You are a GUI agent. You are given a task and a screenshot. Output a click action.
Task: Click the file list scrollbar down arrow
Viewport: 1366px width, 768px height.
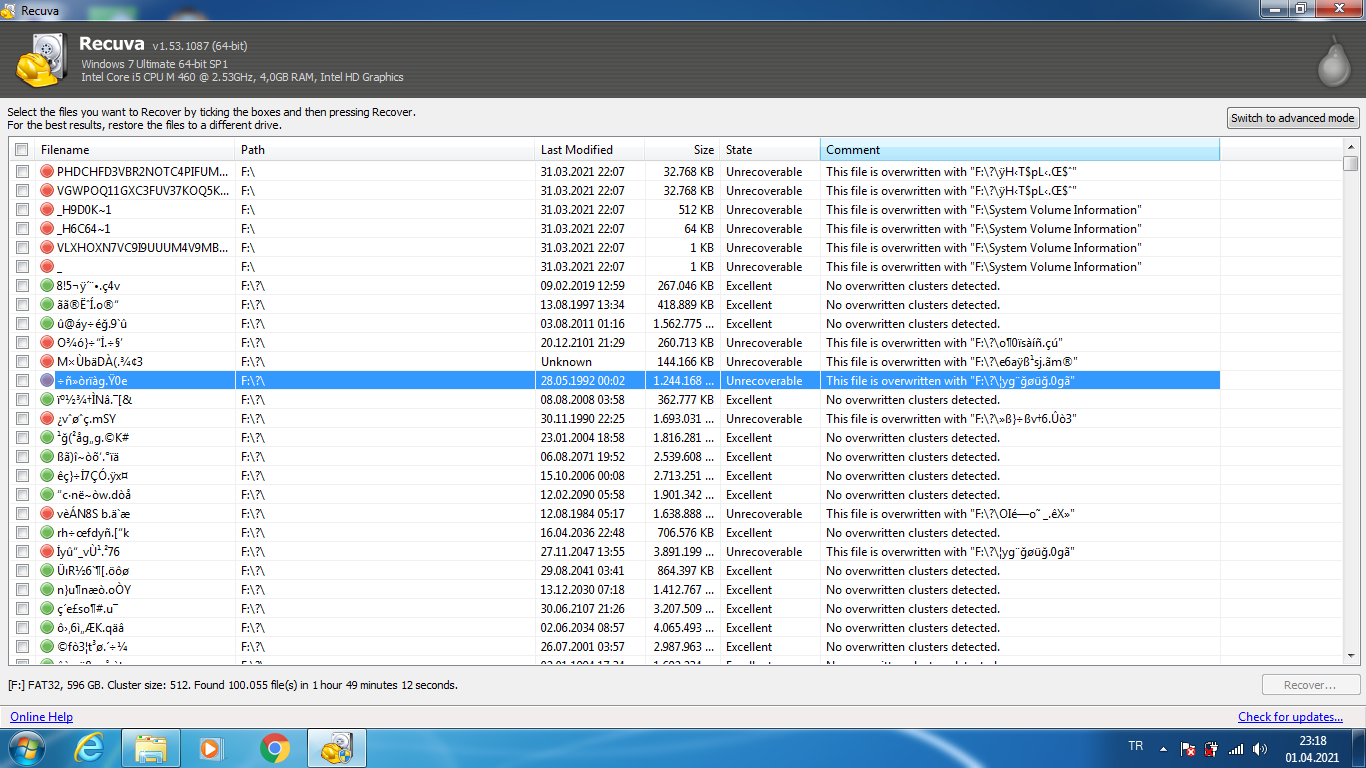tap(1350, 656)
